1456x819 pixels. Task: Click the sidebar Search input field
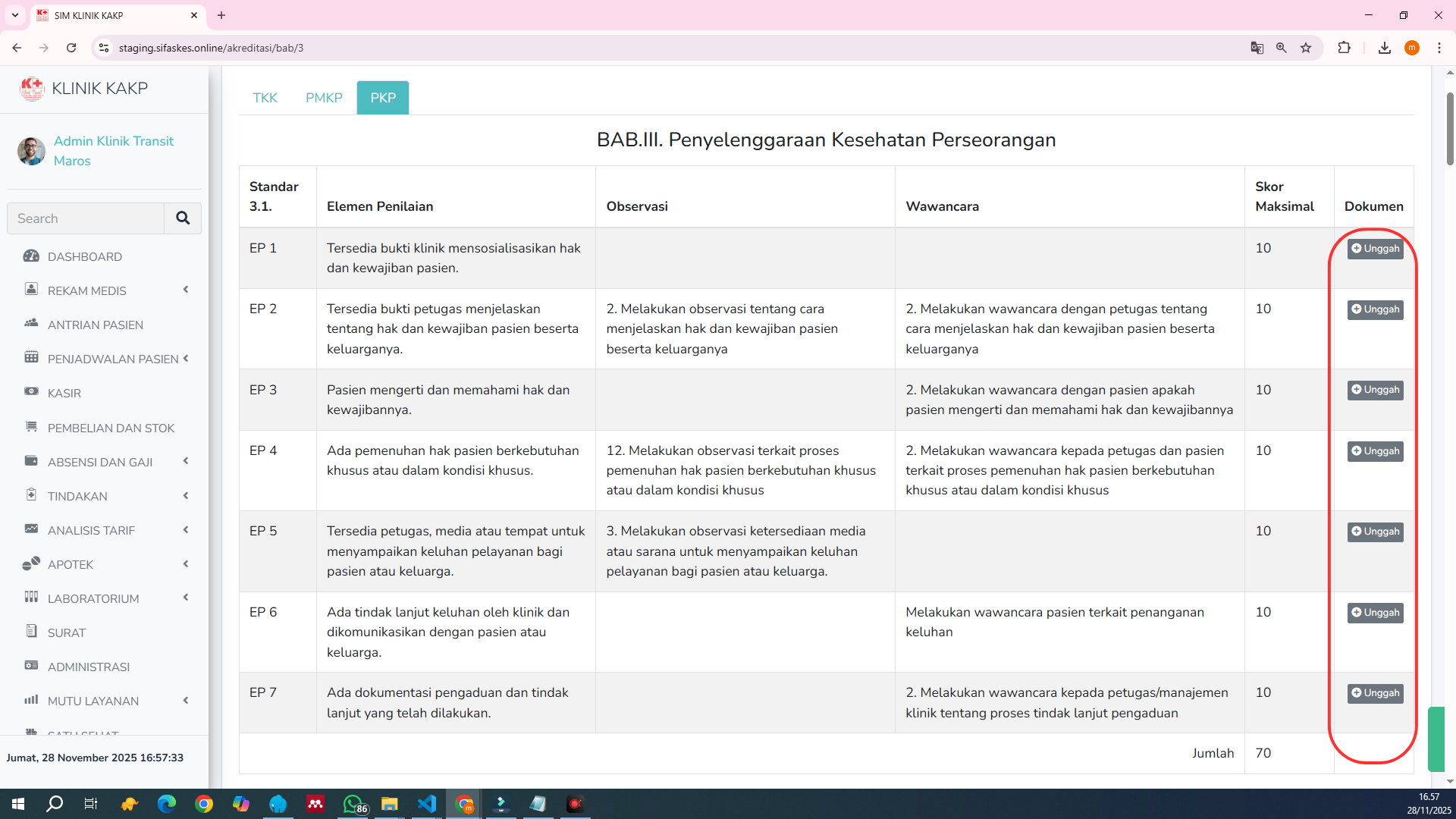tap(86, 218)
